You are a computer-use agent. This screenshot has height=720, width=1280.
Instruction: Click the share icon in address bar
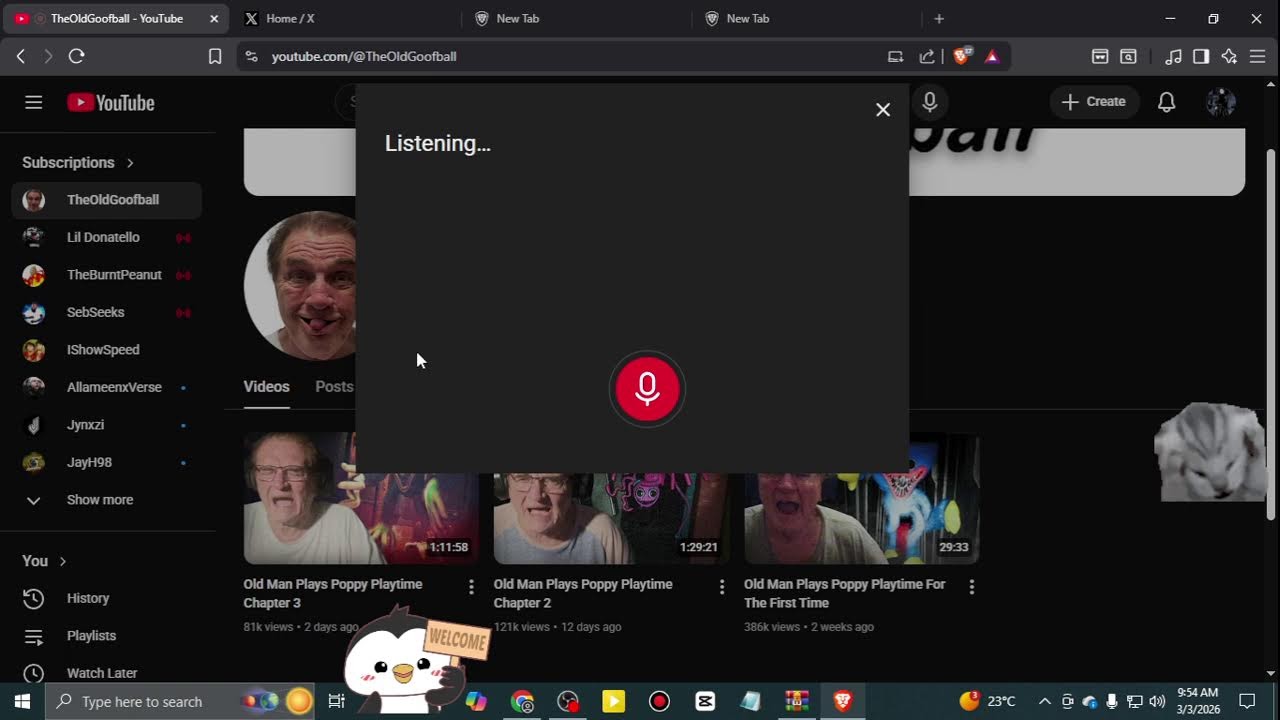coord(927,56)
